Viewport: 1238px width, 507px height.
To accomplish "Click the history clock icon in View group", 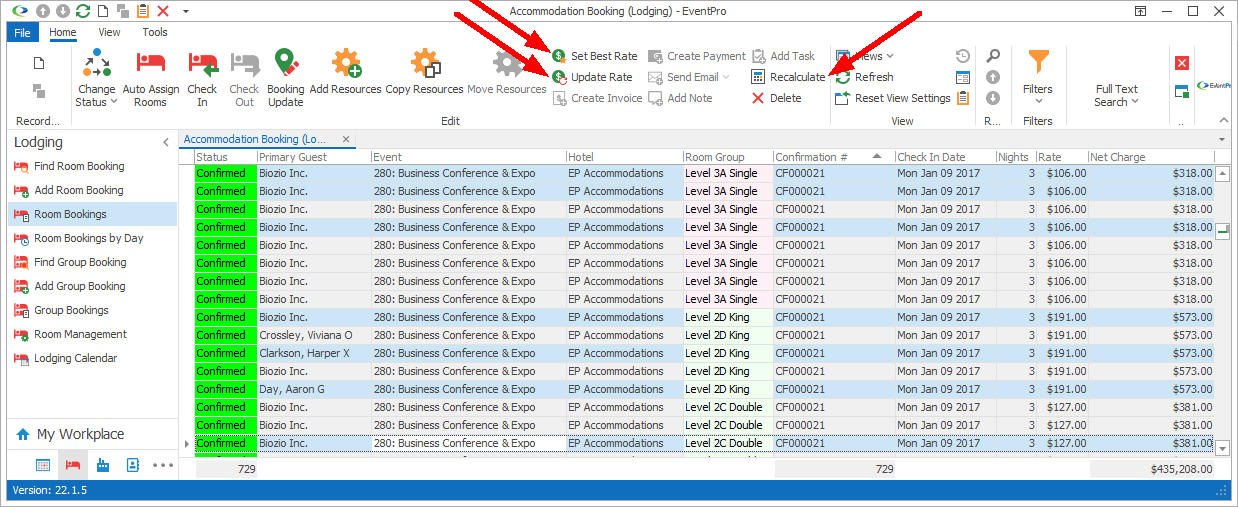I will [x=963, y=56].
